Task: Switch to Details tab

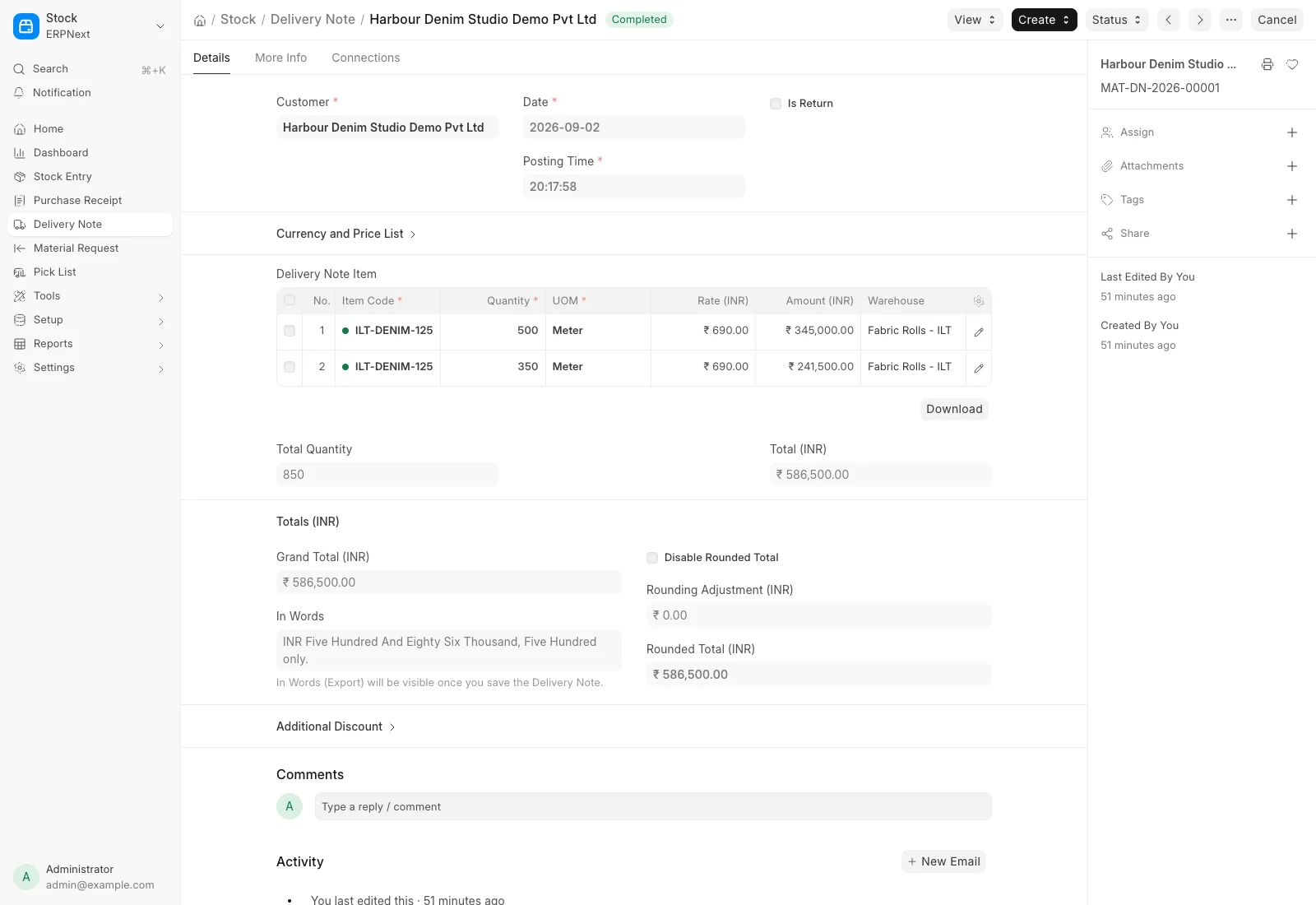Action: coord(211,58)
